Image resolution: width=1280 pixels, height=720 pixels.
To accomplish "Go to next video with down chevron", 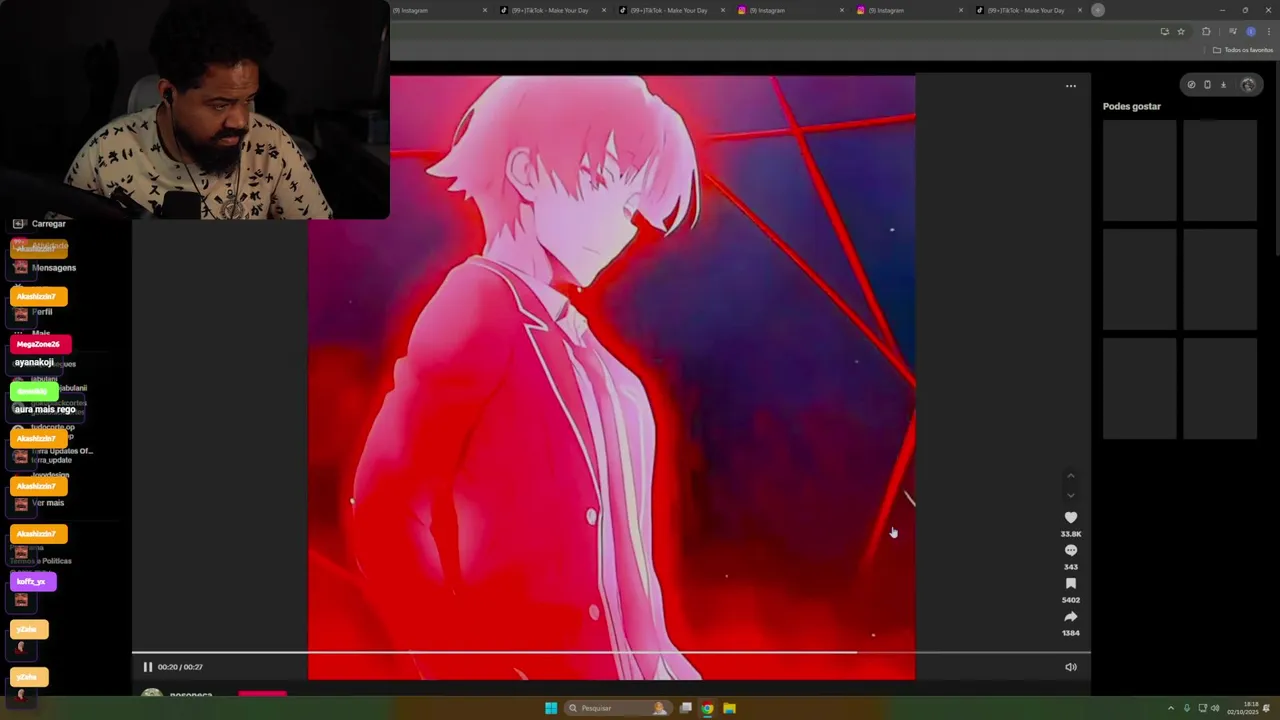I will pyautogui.click(x=1071, y=495).
